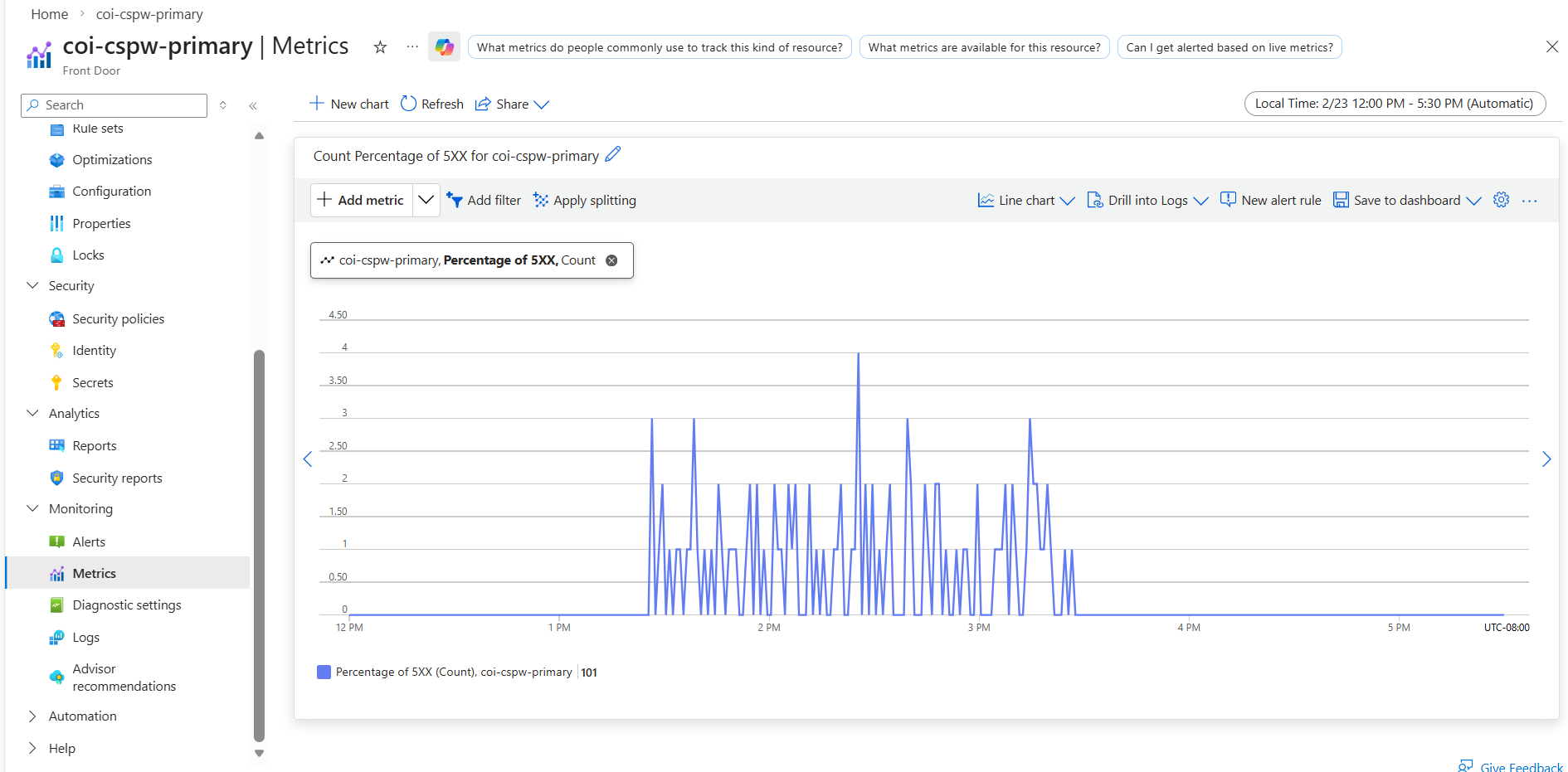
Task: Collapse the Security section
Action: (32, 286)
